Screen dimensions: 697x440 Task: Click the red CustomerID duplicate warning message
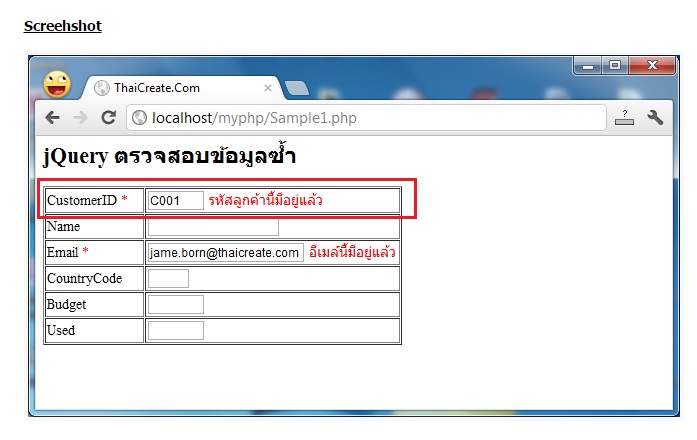[265, 200]
